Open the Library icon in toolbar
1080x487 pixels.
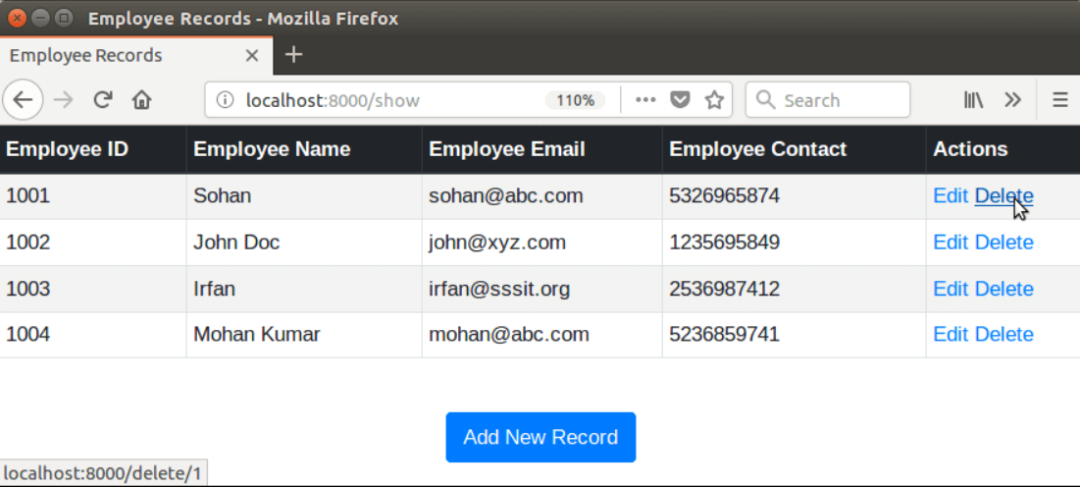point(973,100)
